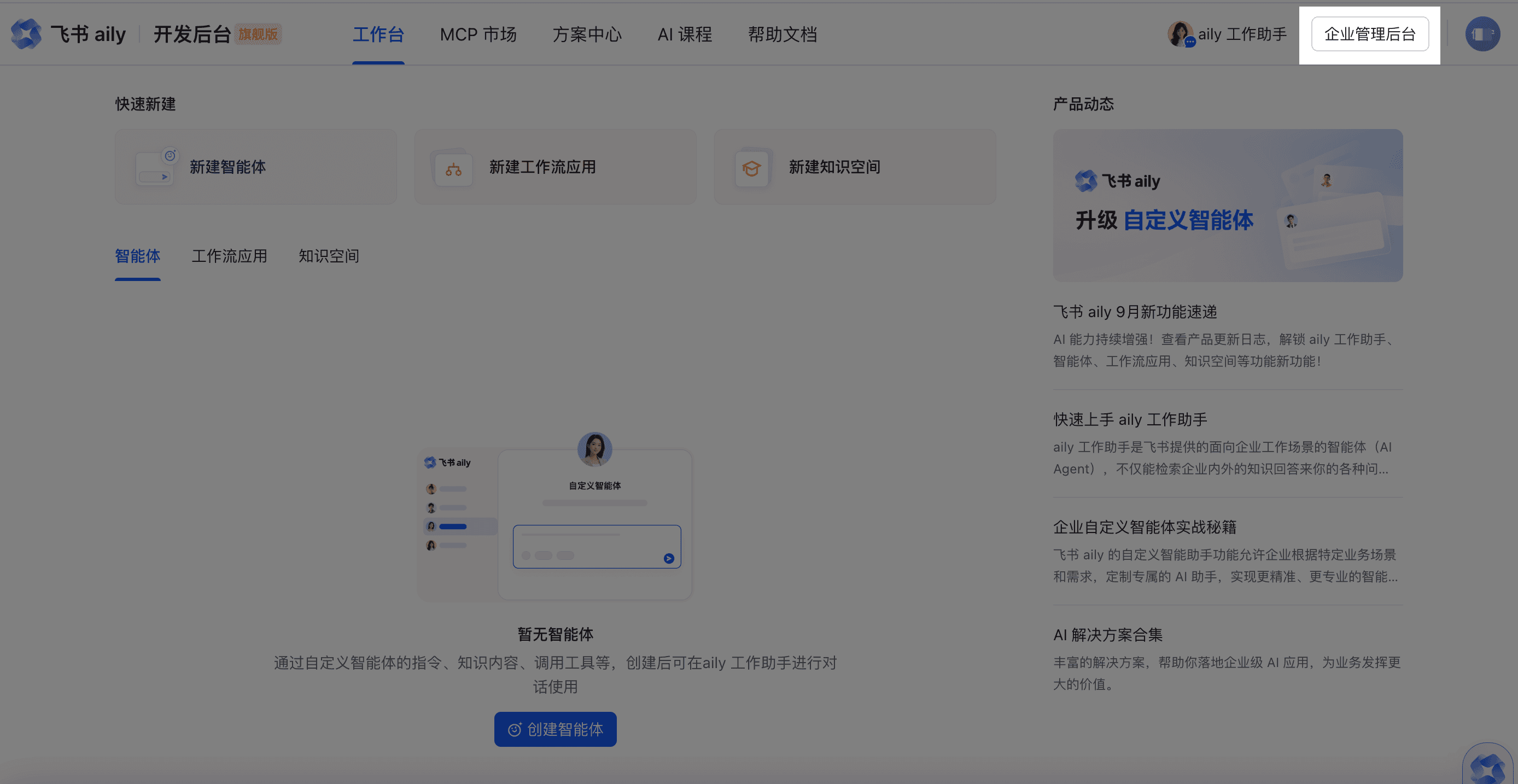Click the Feishu aily logo icon
The image size is (1518, 784).
click(26, 33)
